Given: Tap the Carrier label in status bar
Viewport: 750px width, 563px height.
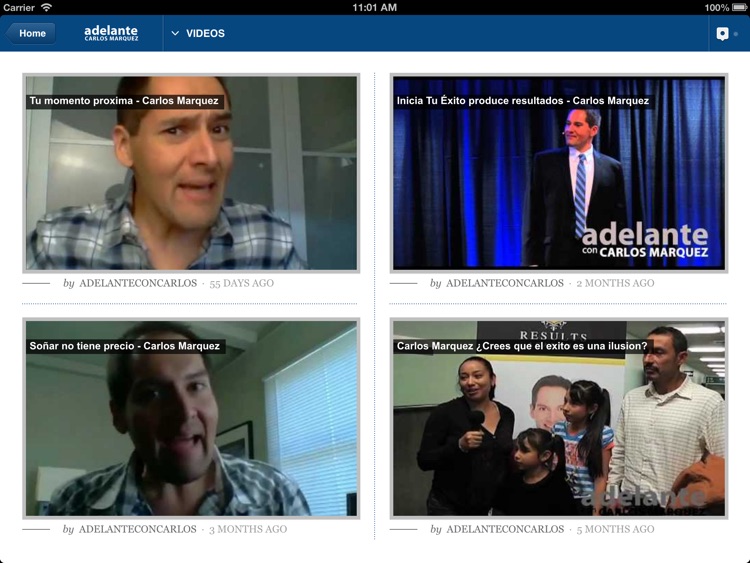Looking at the screenshot, I should pos(19,7).
